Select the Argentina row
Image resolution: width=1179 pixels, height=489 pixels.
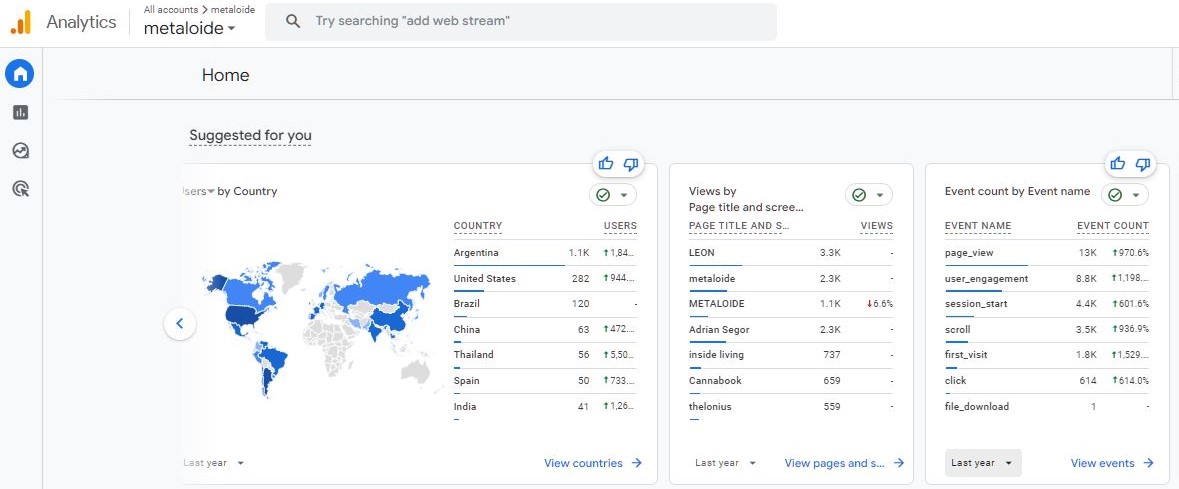[545, 253]
